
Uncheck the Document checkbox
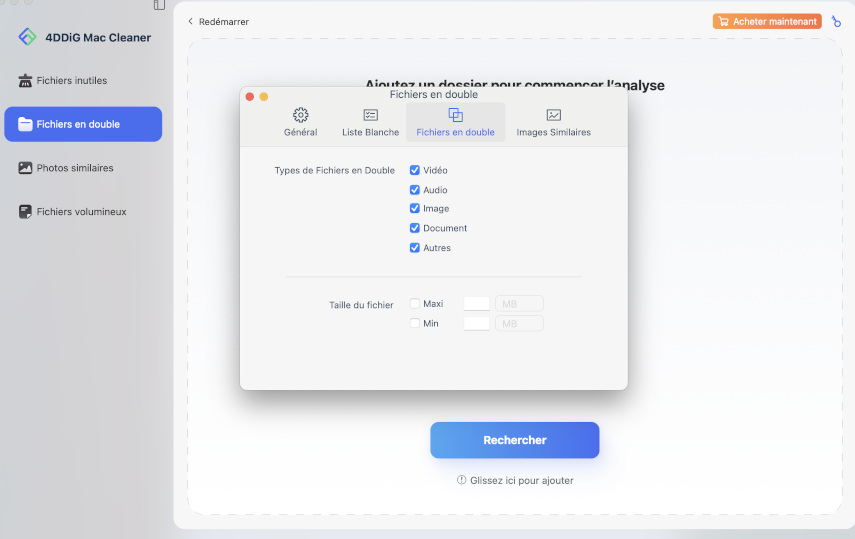click(414, 228)
